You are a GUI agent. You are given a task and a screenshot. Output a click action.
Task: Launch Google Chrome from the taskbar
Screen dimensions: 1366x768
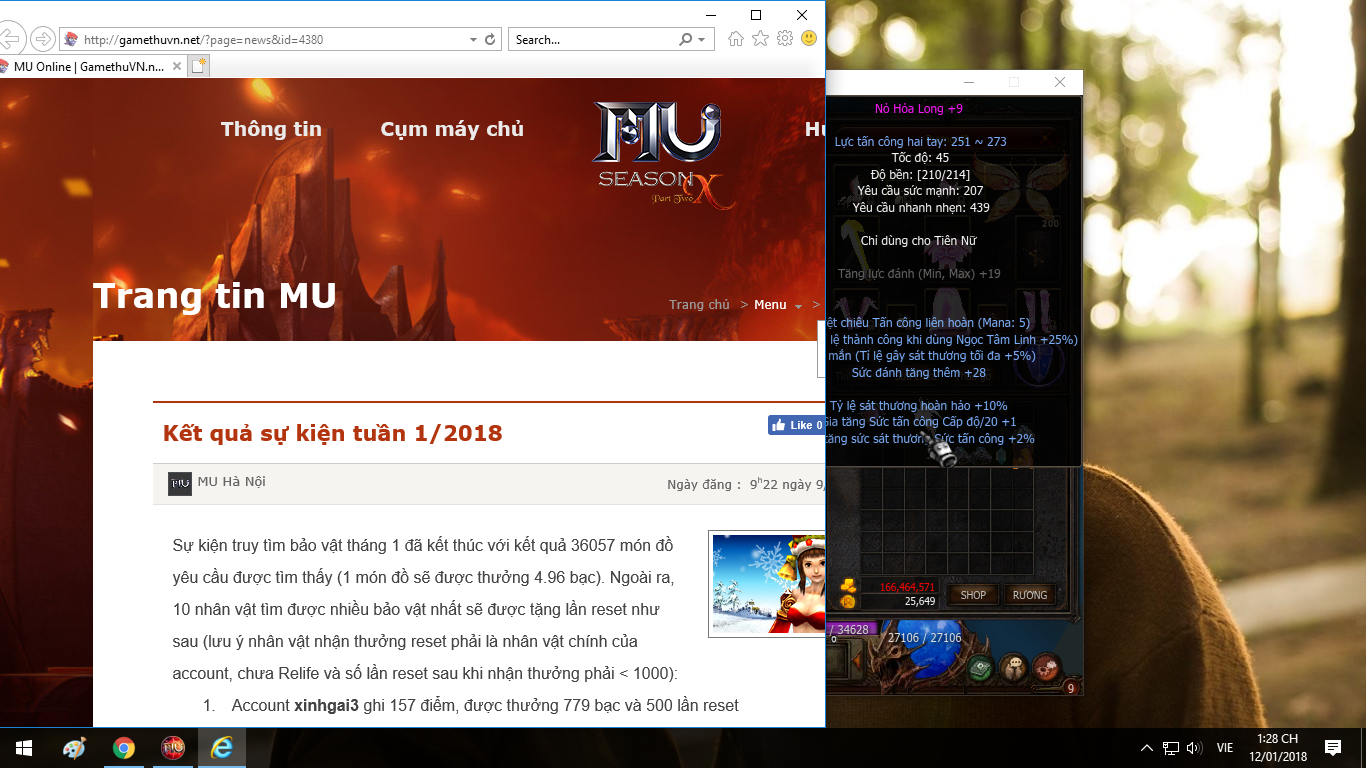pyautogui.click(x=124, y=748)
